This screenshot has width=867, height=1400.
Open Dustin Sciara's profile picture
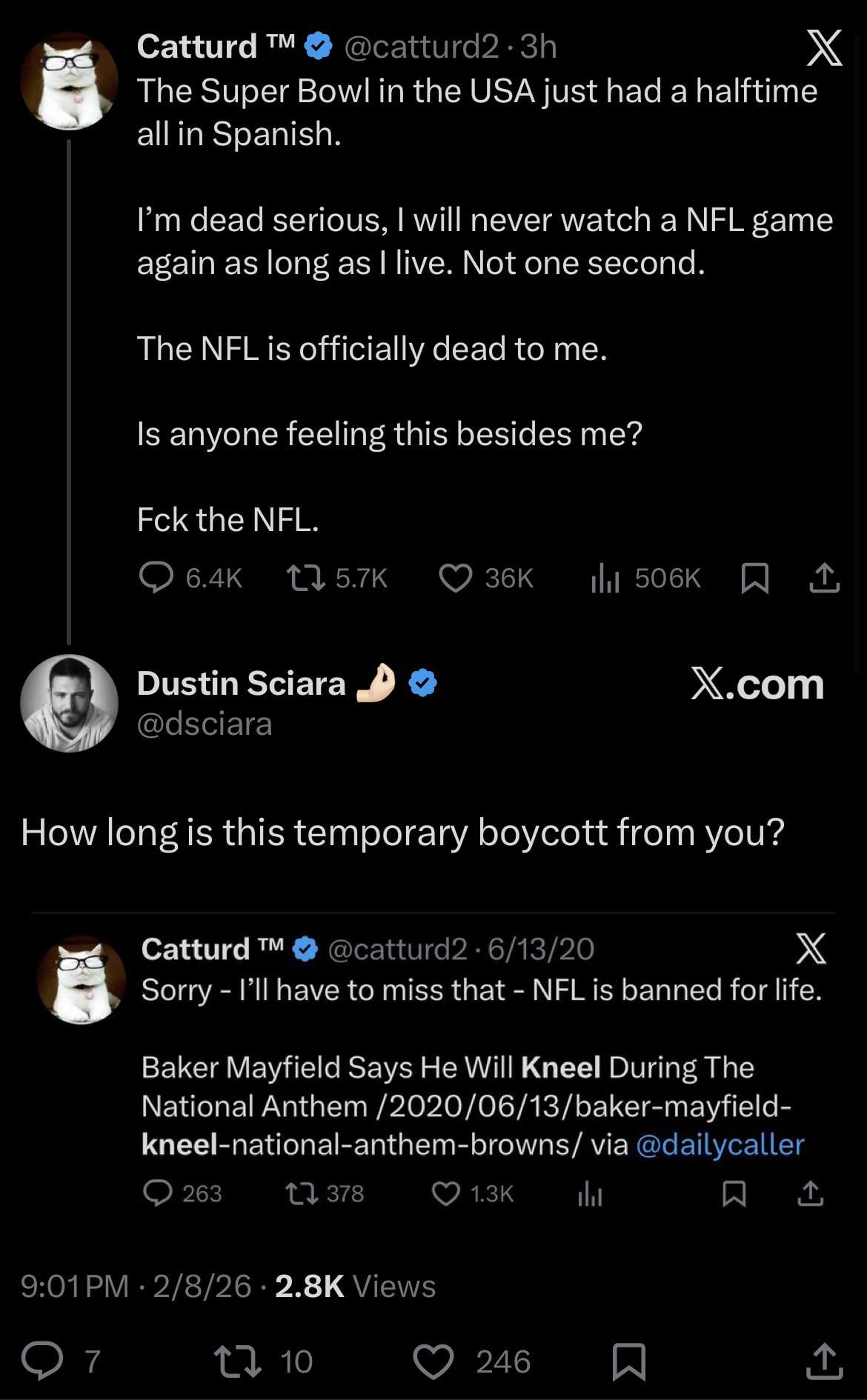coord(69,703)
